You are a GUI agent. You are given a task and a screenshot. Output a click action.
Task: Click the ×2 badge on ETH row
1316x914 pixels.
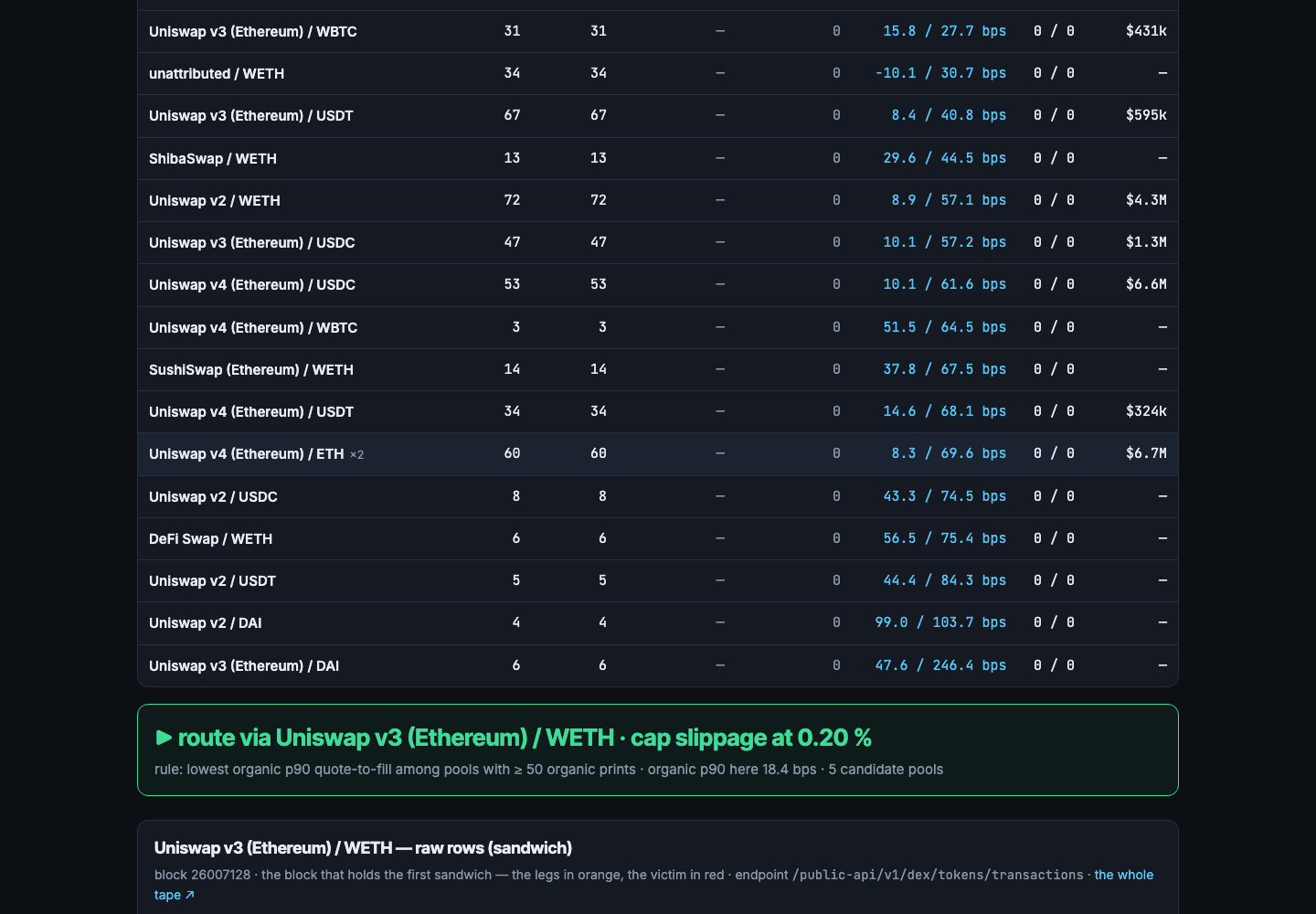357,455
